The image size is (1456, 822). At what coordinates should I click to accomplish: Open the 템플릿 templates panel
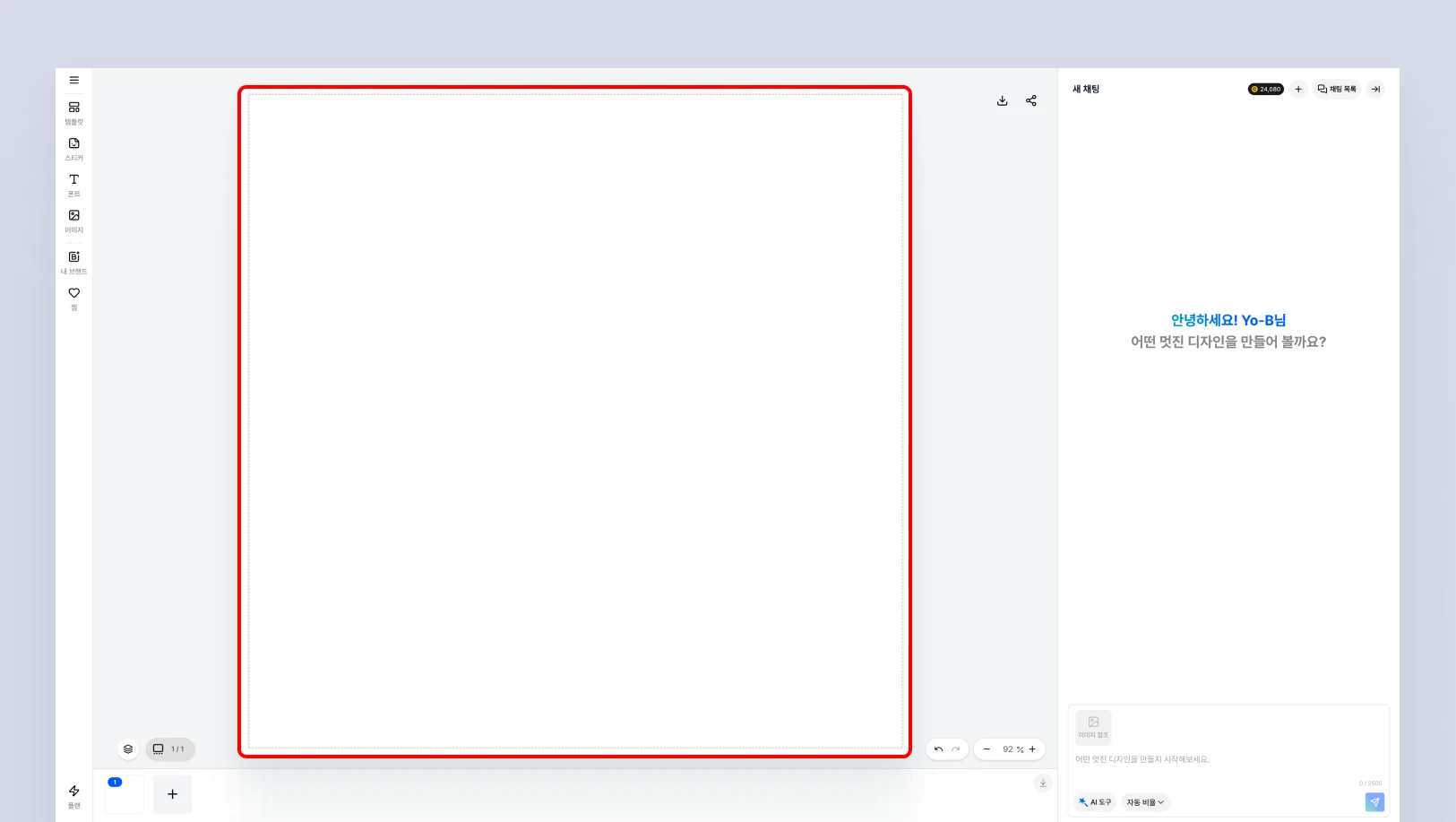74,113
